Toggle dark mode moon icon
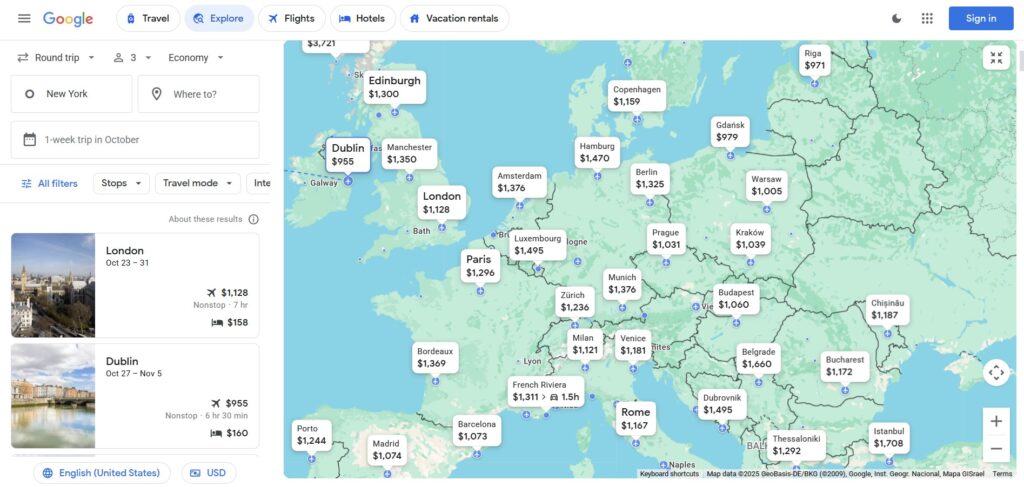The image size is (1024, 487). pos(897,18)
